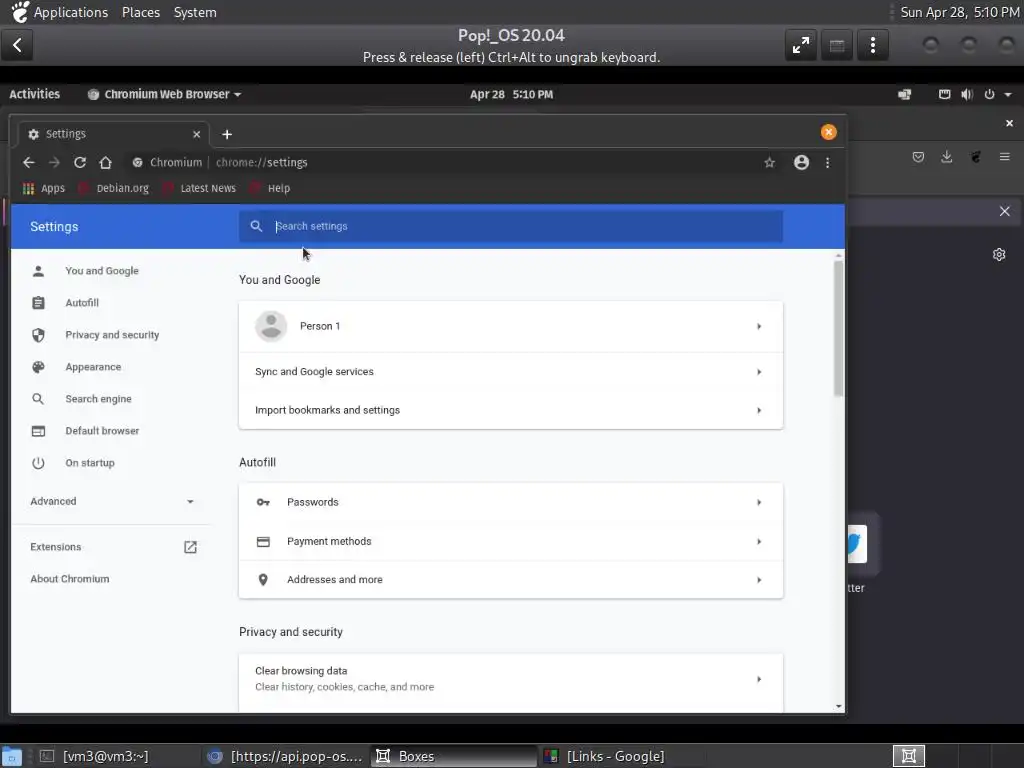Close the Chromium window with orange button

point(828,133)
